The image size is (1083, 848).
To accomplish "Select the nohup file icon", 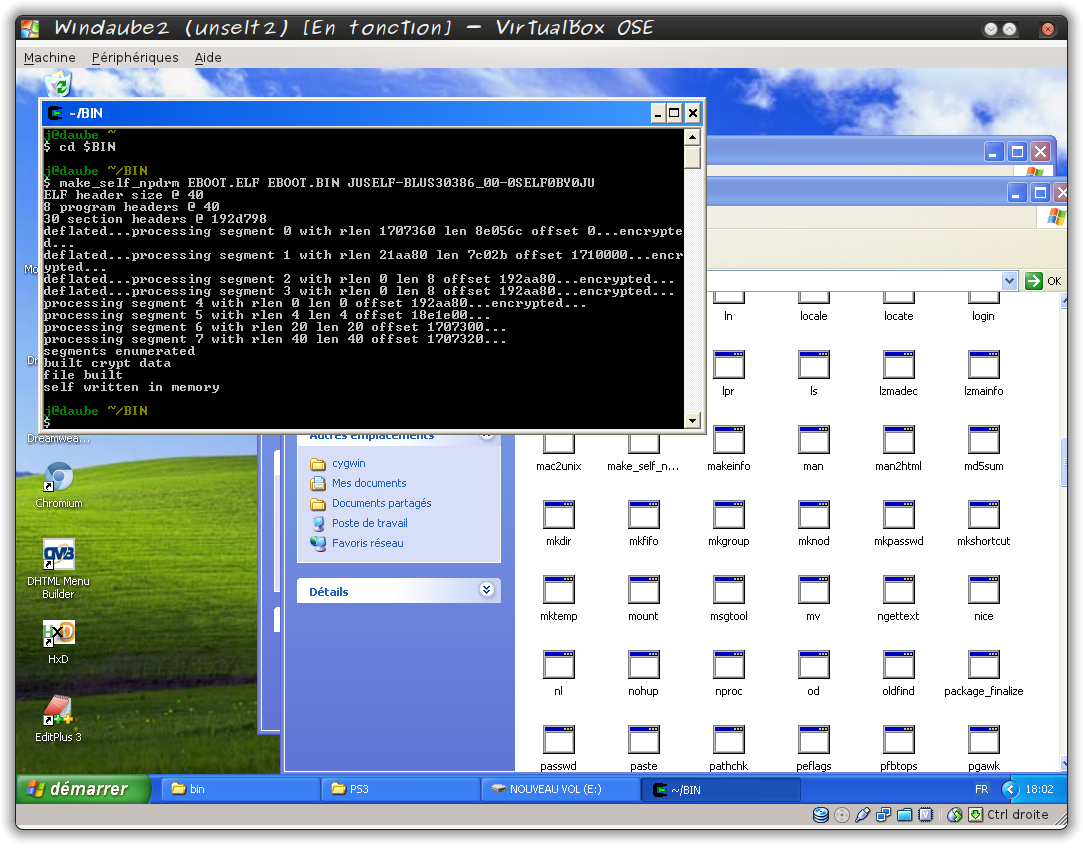I will tap(644, 665).
